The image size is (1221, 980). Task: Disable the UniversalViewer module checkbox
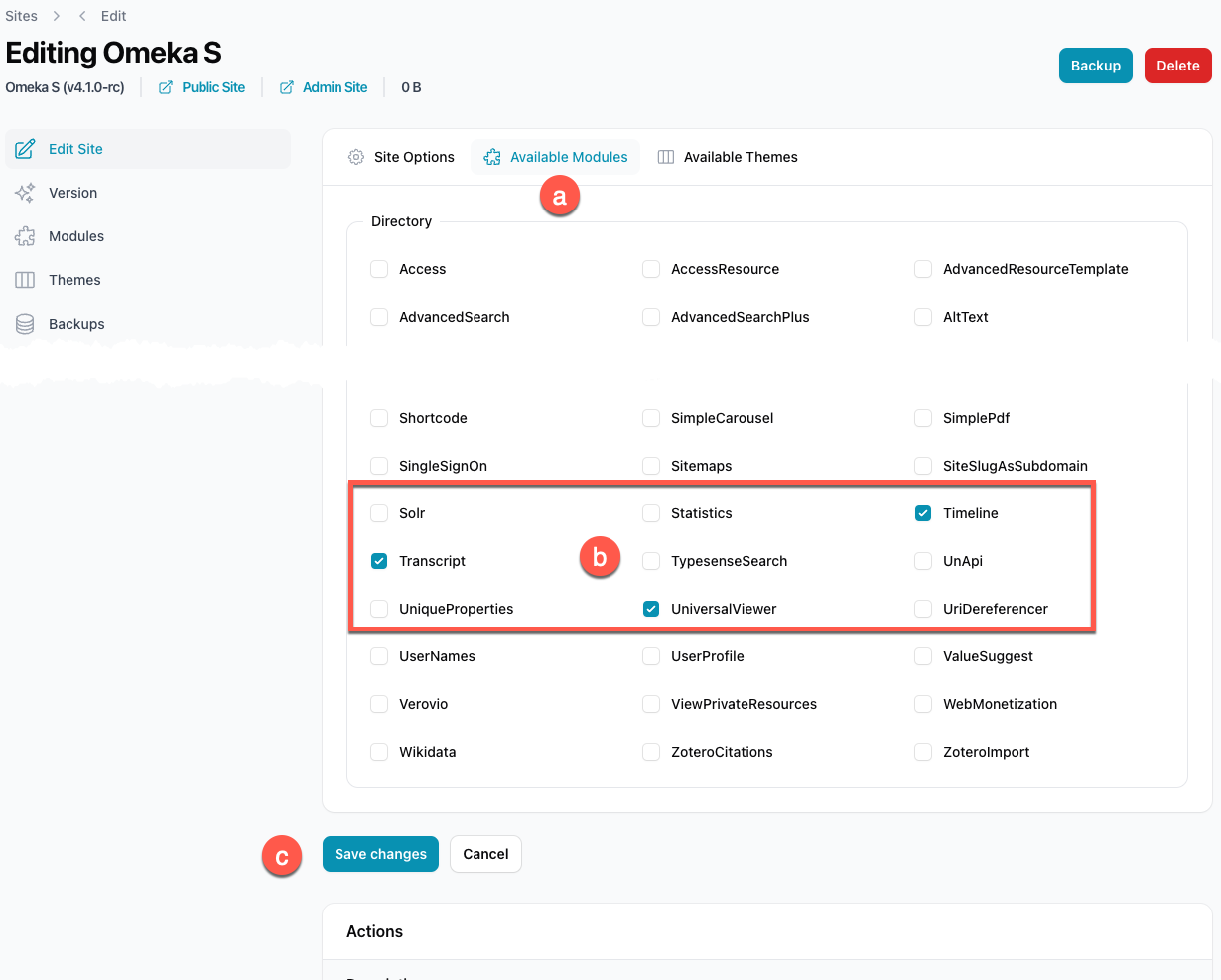click(x=651, y=609)
